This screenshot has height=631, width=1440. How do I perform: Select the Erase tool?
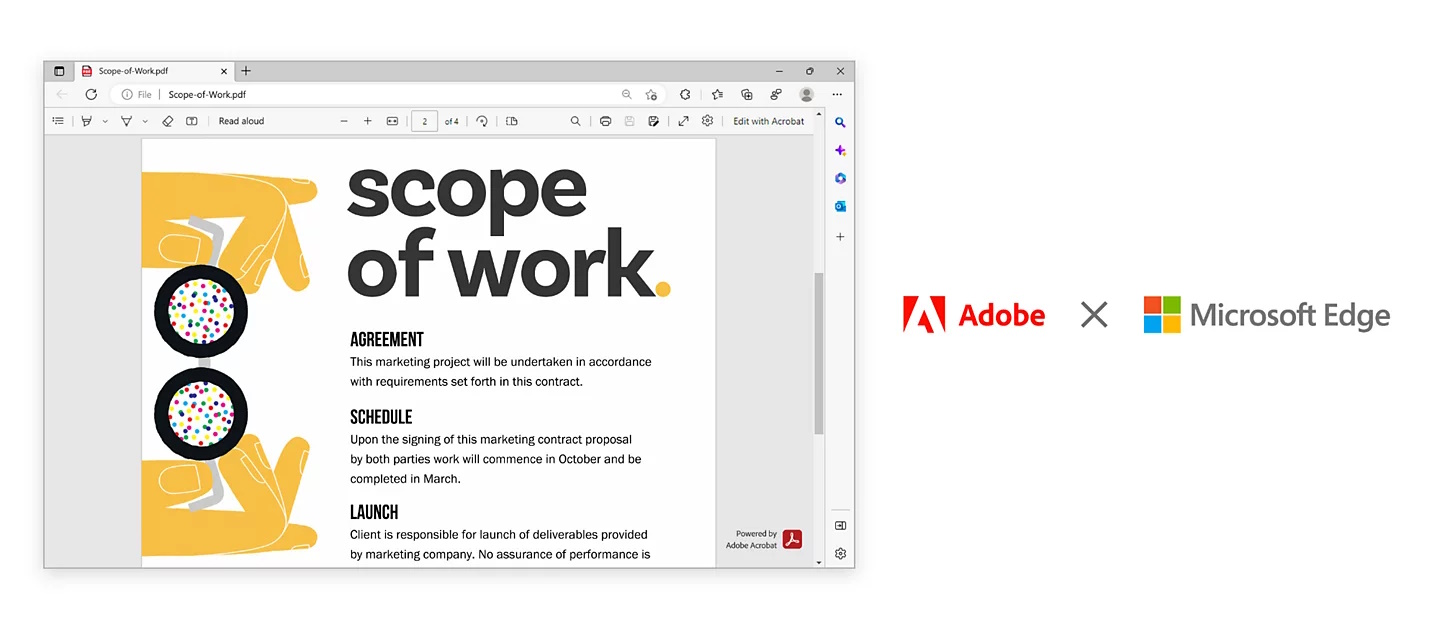pyautogui.click(x=168, y=121)
